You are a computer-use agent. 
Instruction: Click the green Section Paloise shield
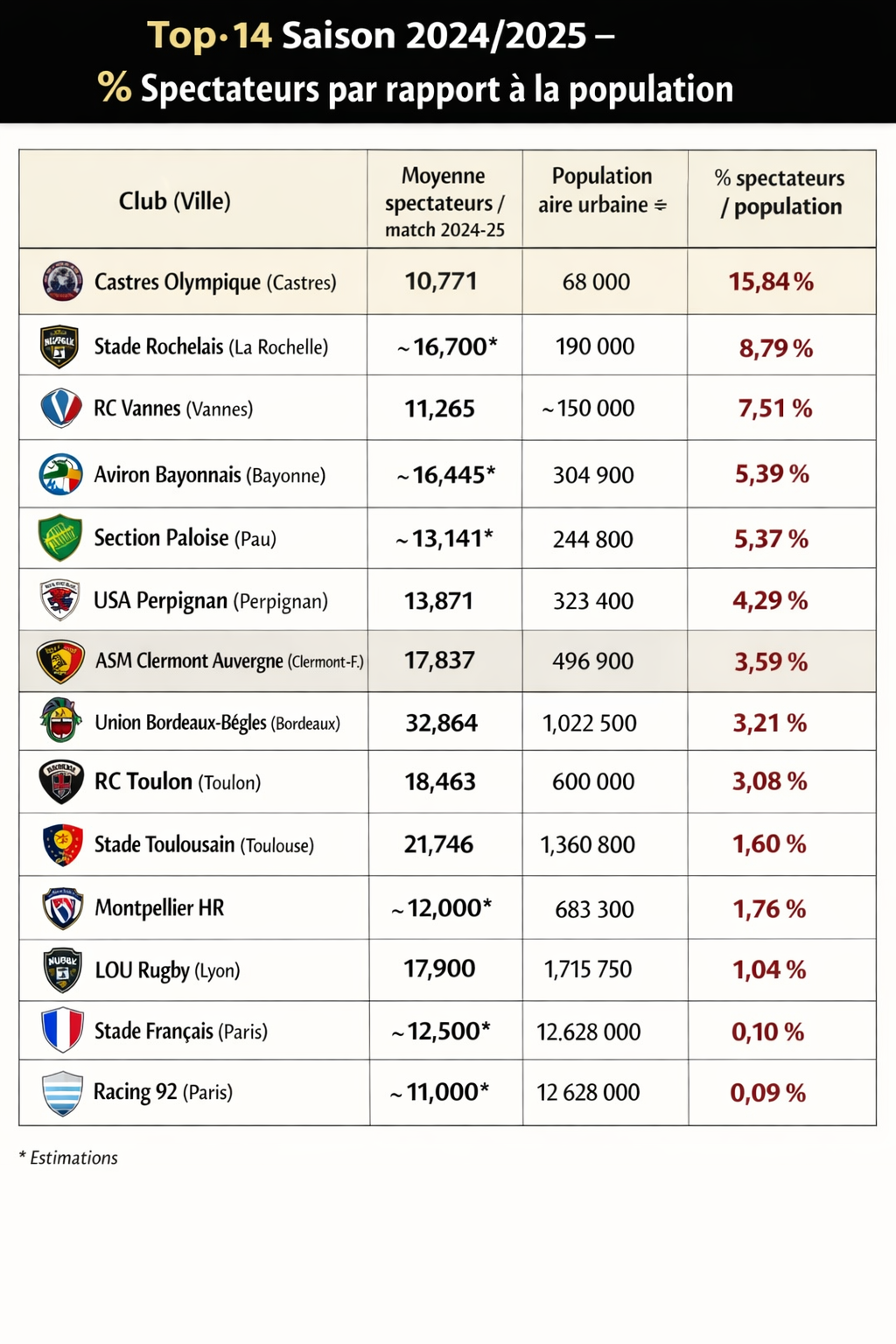[60, 538]
